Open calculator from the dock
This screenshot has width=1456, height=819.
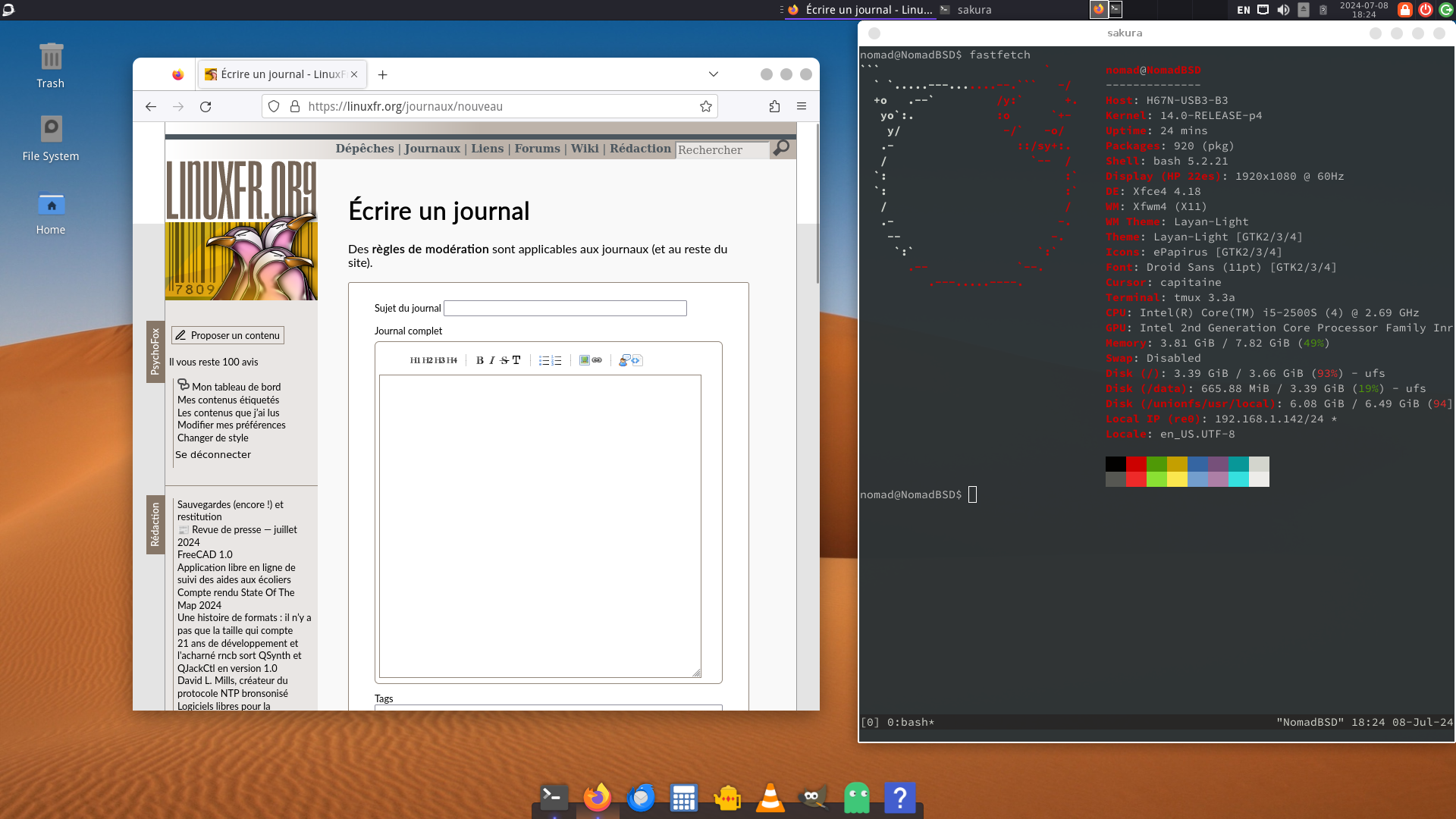[684, 797]
